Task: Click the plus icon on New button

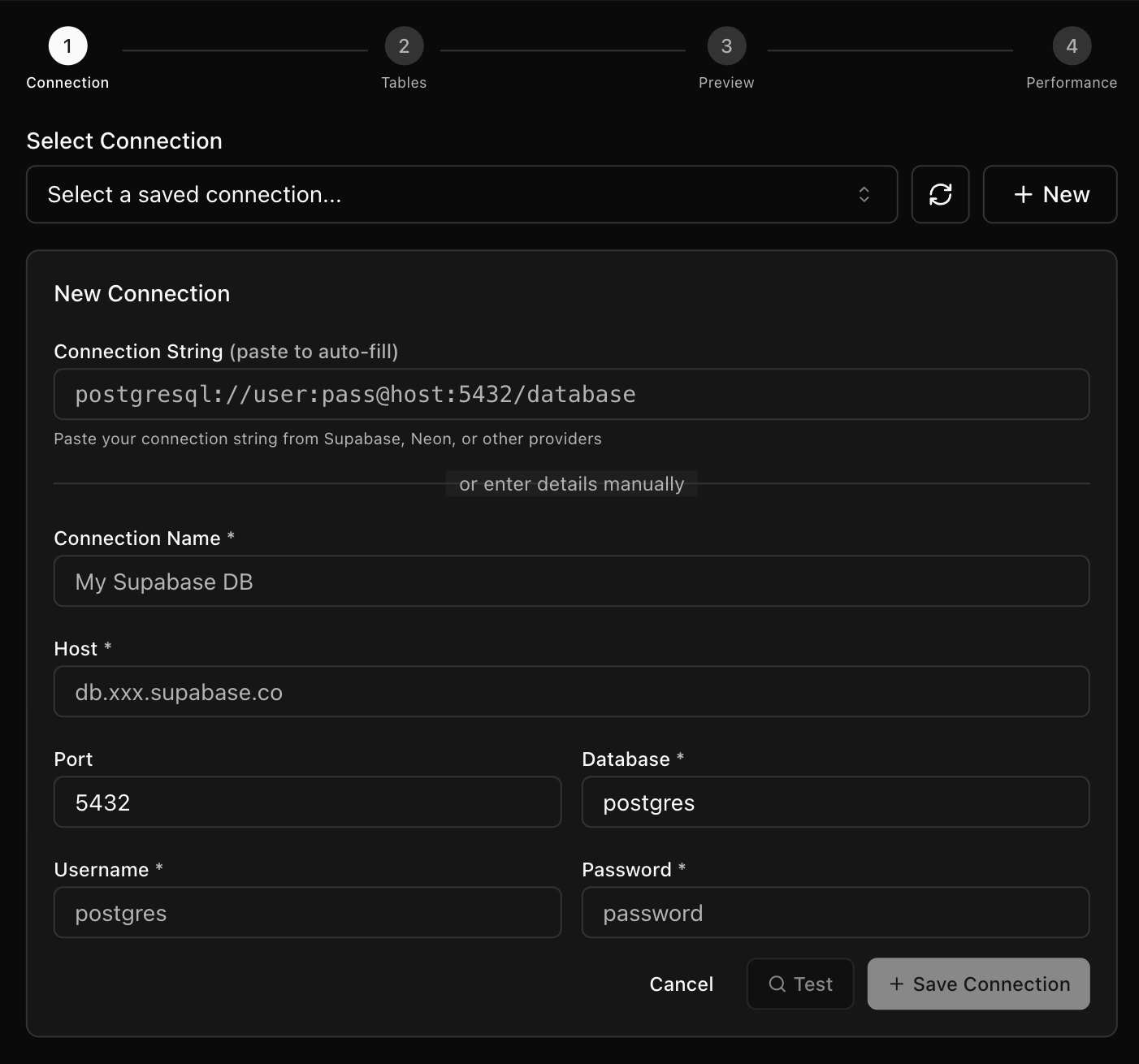Action: pyautogui.click(x=1022, y=194)
